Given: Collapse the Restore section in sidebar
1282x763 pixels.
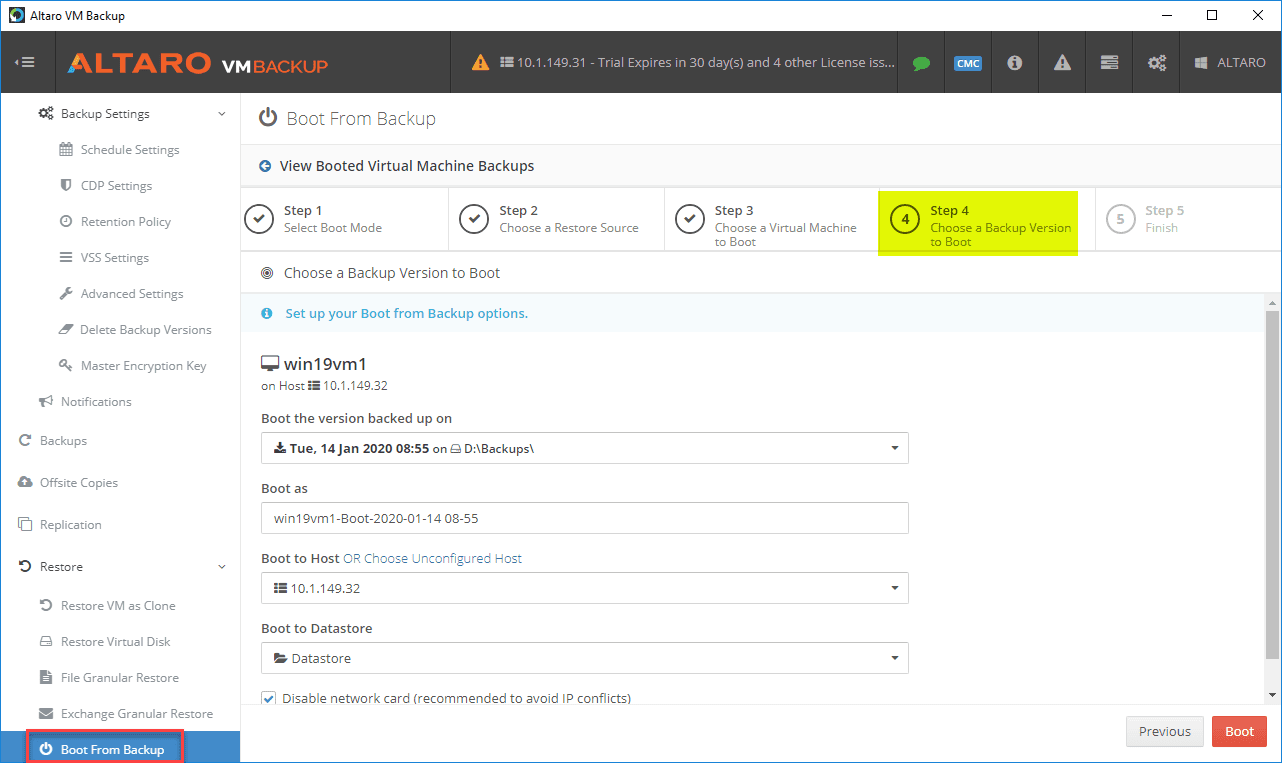Looking at the screenshot, I should coord(222,567).
